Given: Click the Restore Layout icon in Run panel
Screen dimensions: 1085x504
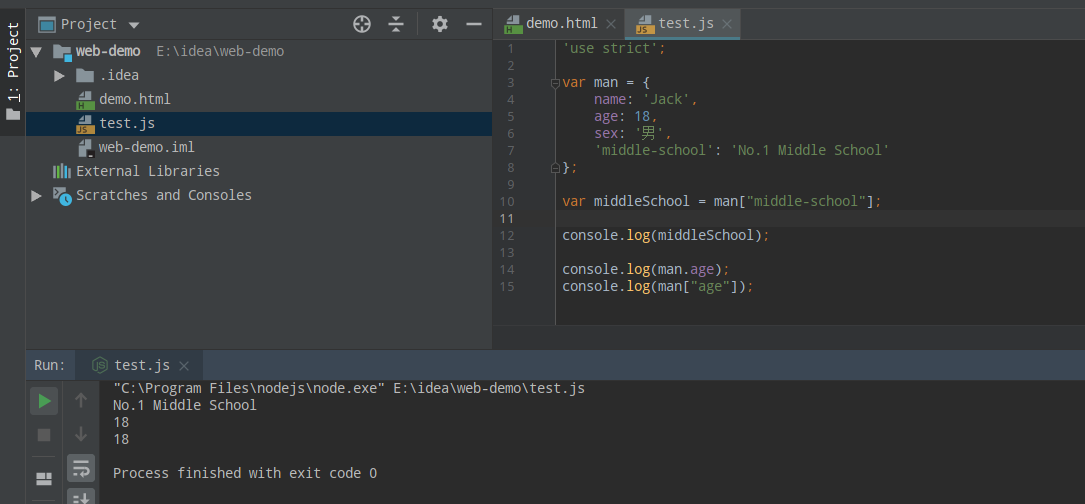Looking at the screenshot, I should pos(44,479).
